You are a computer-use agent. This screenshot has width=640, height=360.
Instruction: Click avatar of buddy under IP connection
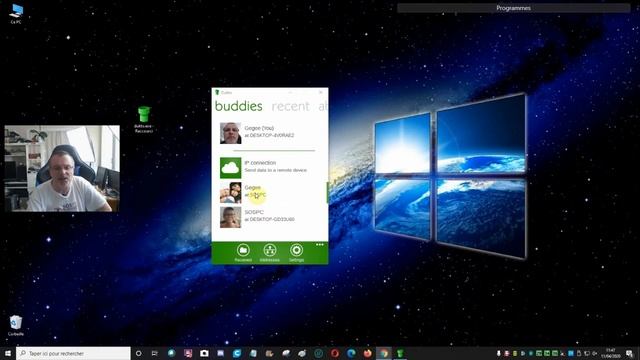(x=231, y=193)
